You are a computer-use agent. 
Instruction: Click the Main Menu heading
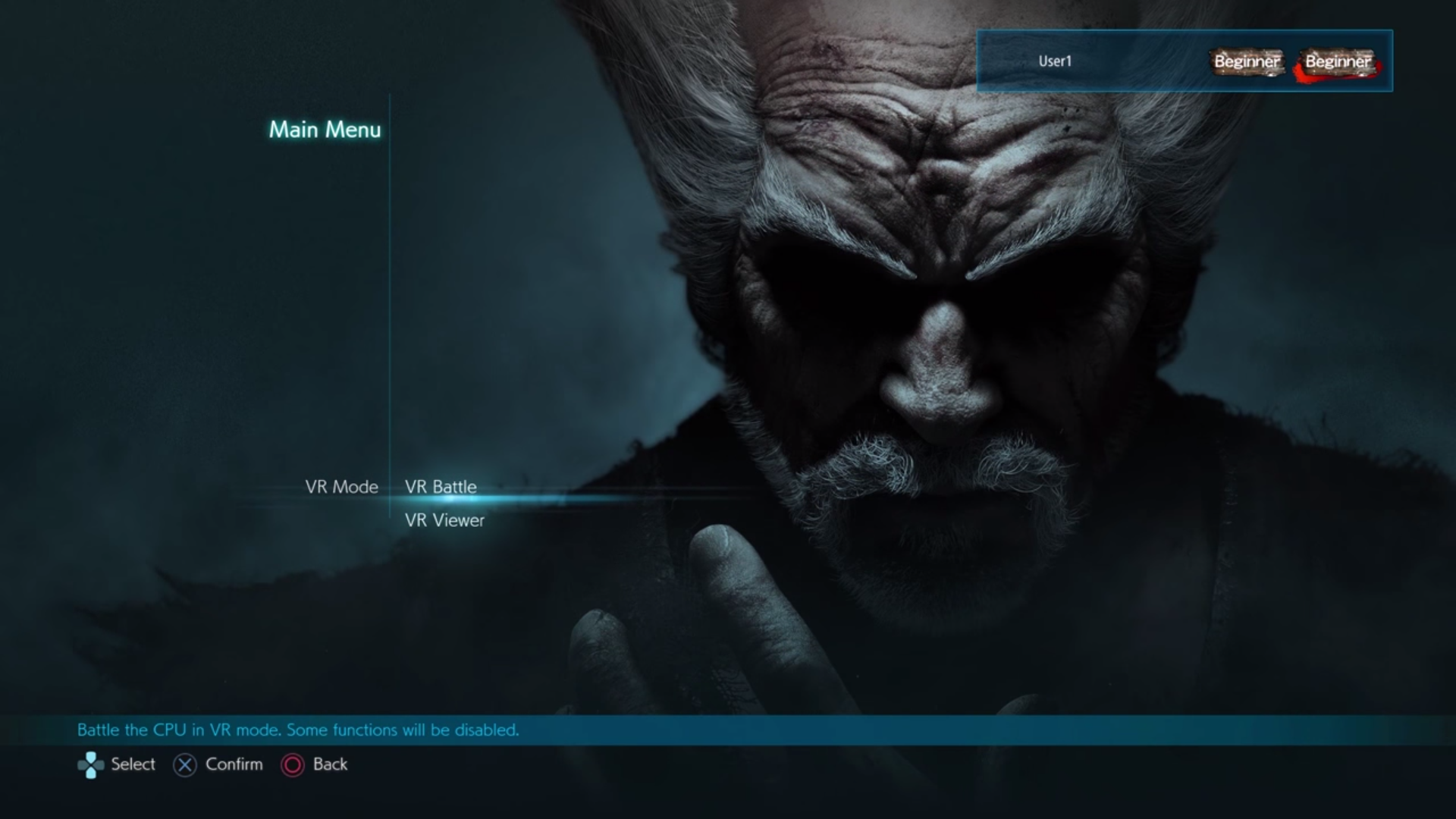tap(325, 130)
